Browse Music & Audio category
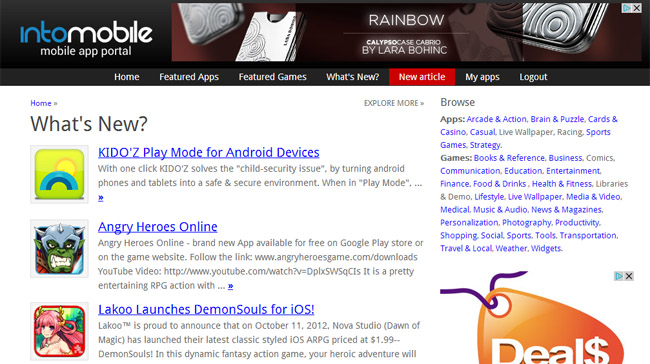The image size is (650, 364). click(x=500, y=209)
